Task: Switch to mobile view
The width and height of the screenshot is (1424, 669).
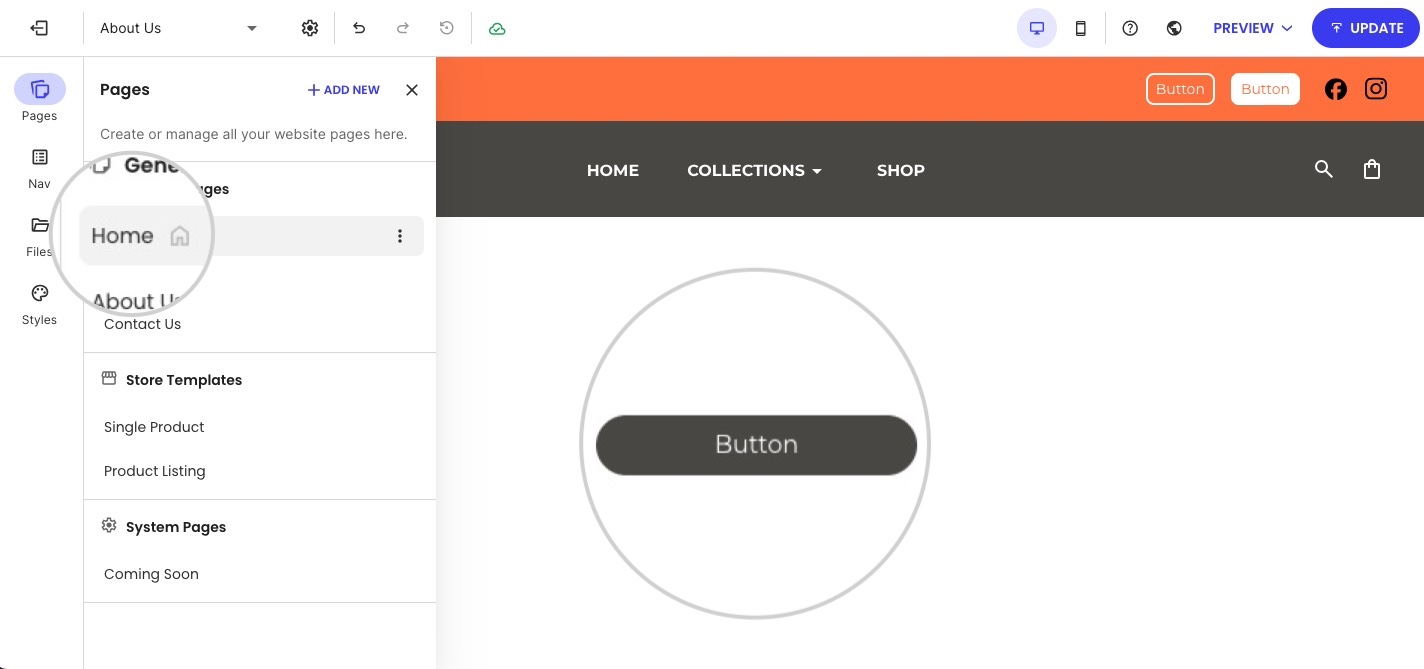Action: pos(1081,28)
